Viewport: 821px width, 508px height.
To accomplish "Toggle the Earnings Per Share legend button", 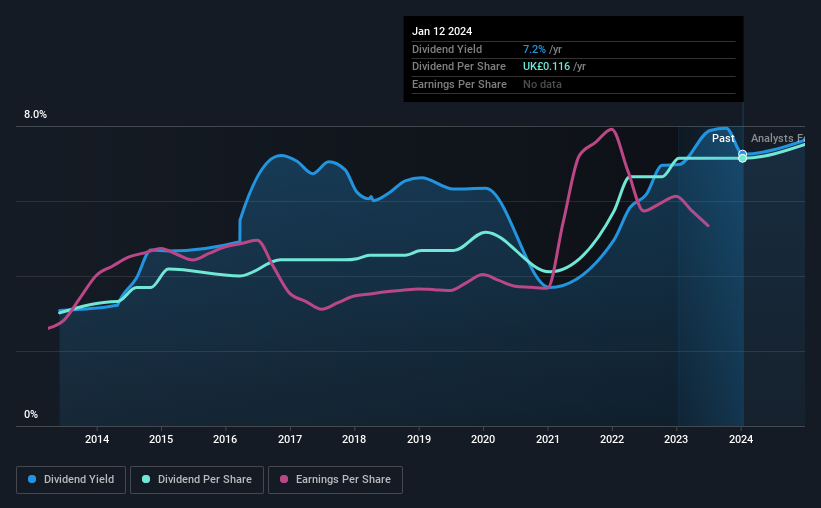I will point(335,480).
